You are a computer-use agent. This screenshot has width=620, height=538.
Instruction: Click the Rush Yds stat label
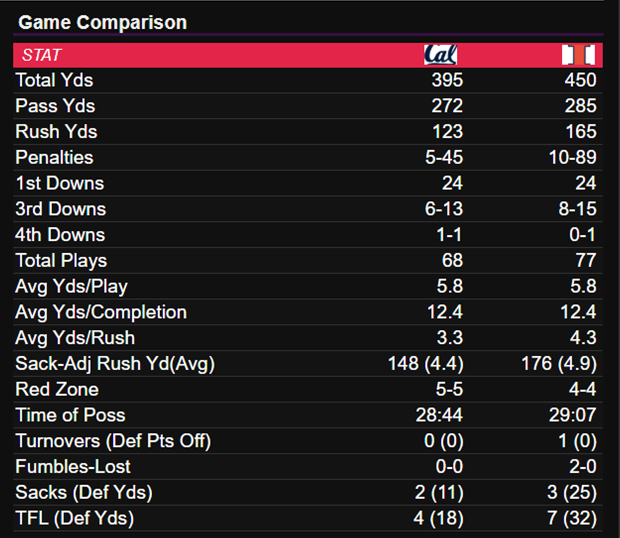pos(56,132)
